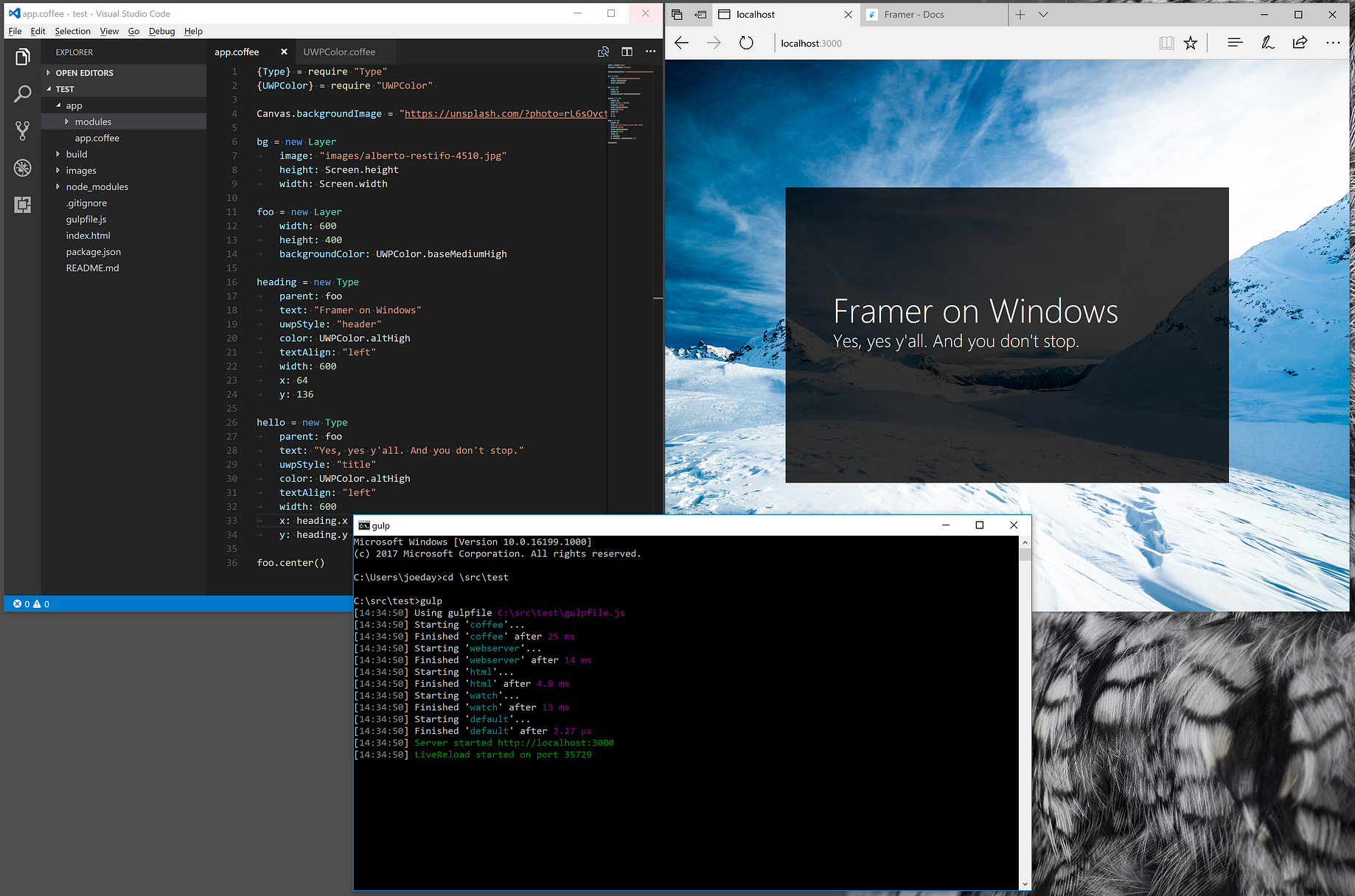This screenshot has height=896, width=1355.
Task: Expand the modules folder
Action: 124,122
